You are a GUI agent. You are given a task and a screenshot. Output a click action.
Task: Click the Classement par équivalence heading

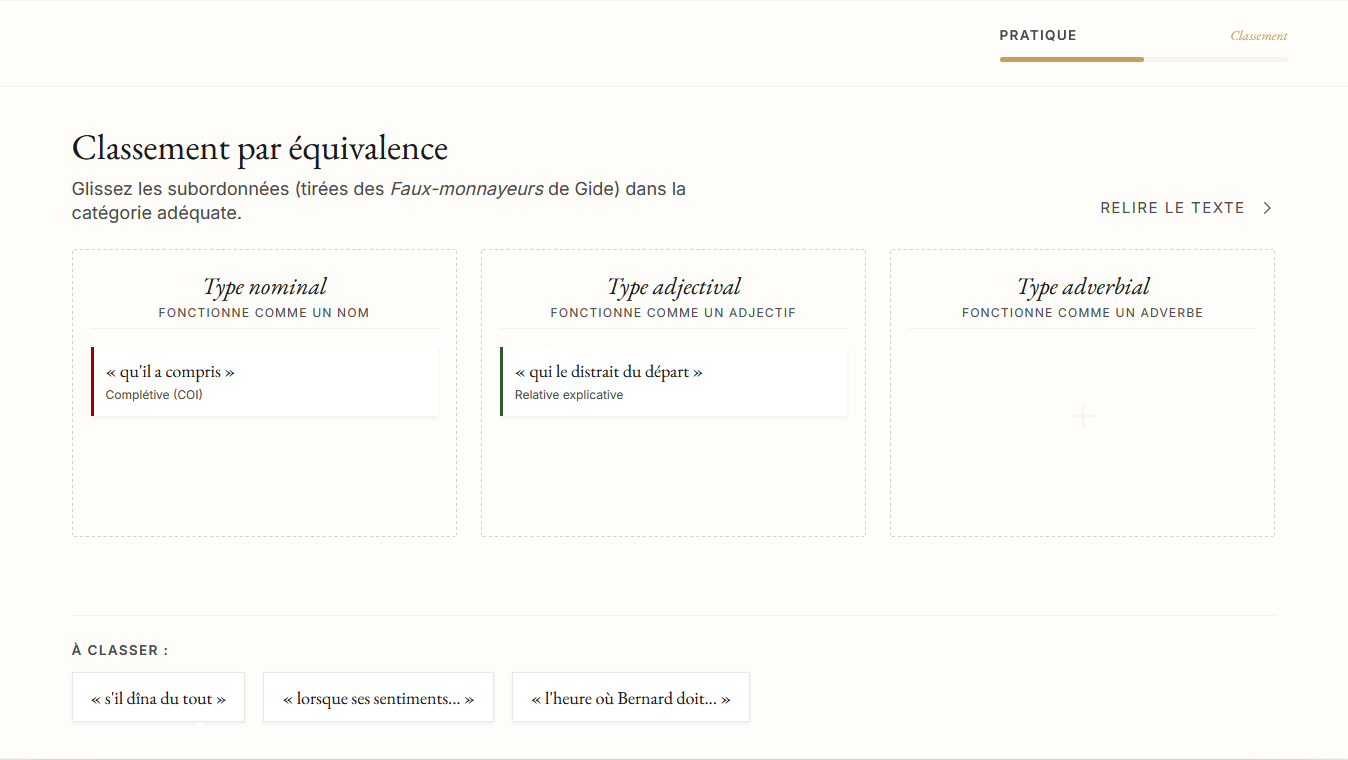[x=260, y=148]
